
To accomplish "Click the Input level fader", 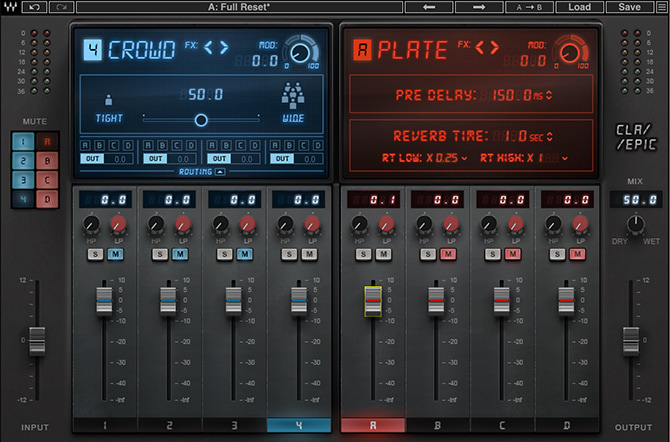I will pyautogui.click(x=37, y=341).
